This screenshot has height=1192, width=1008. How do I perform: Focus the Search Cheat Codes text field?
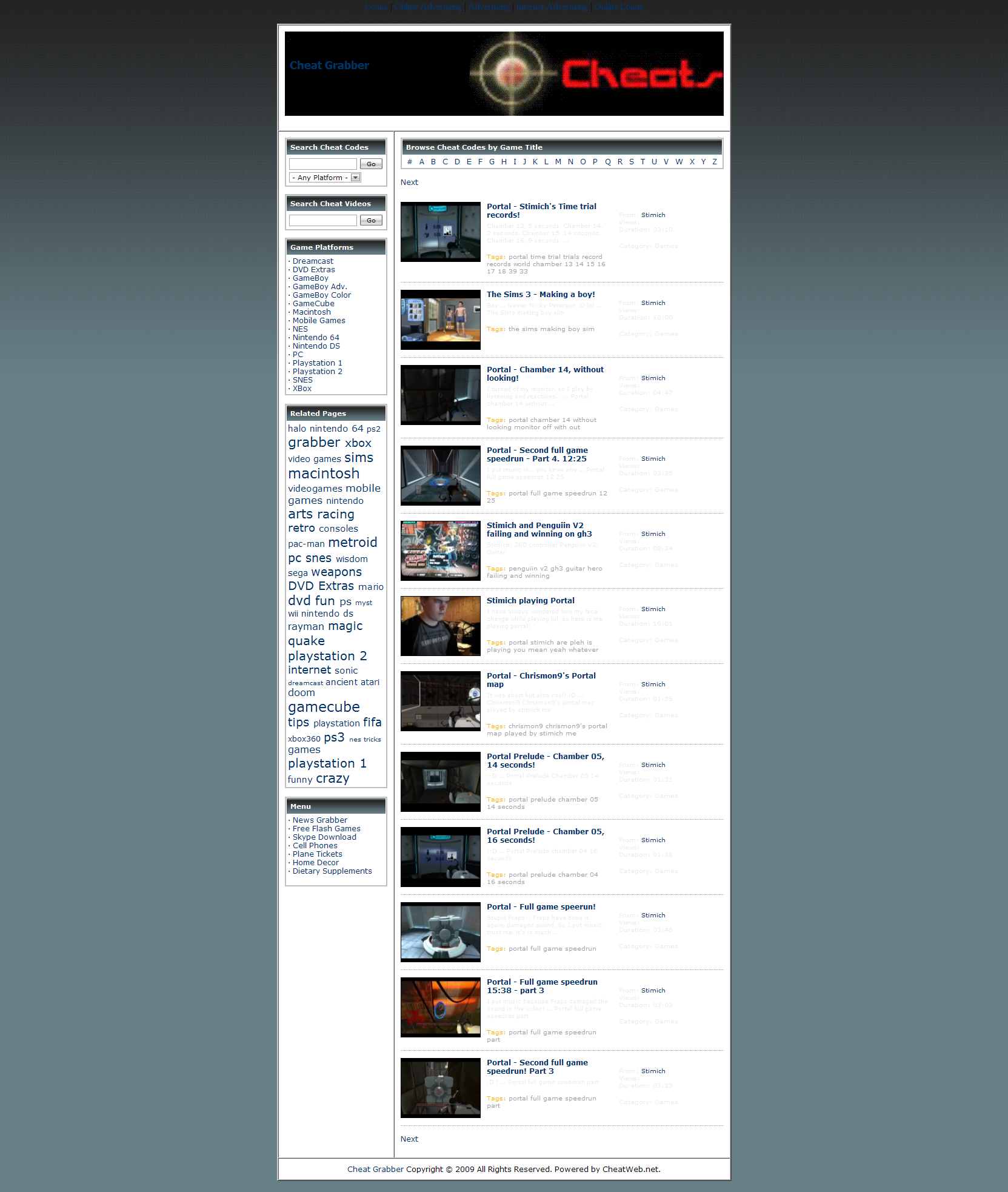click(323, 164)
